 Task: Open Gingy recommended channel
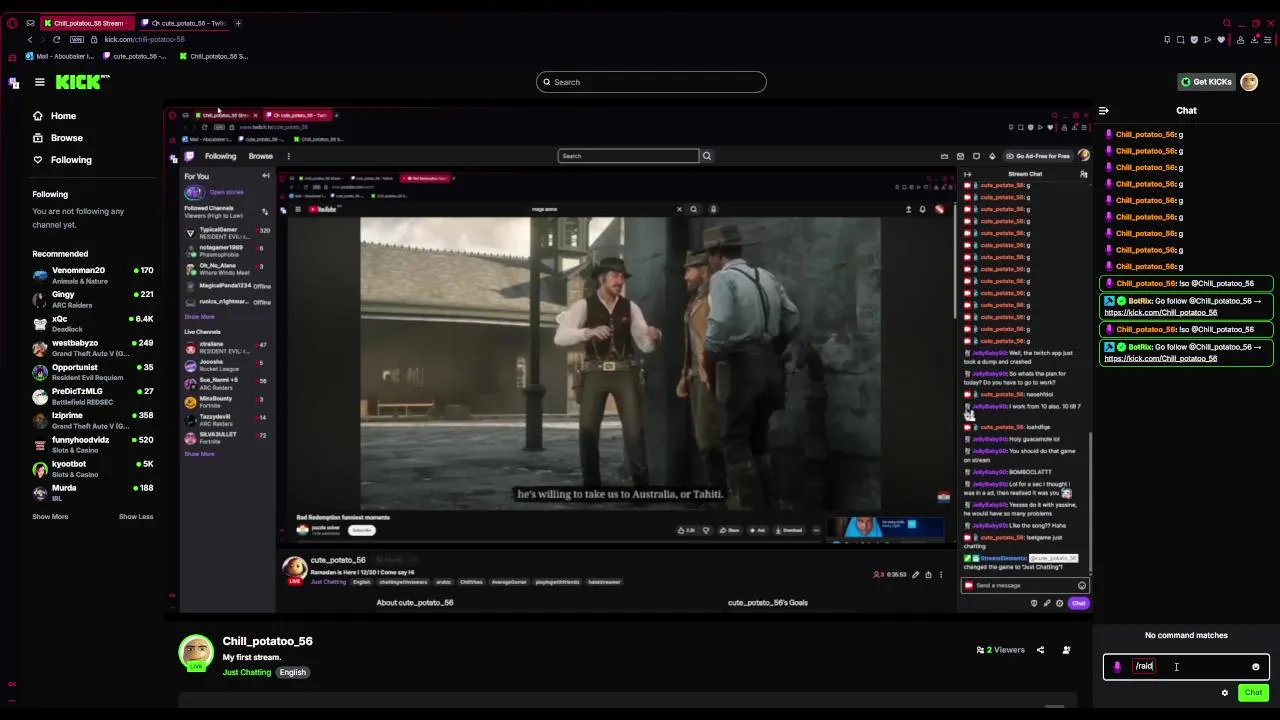click(93, 299)
